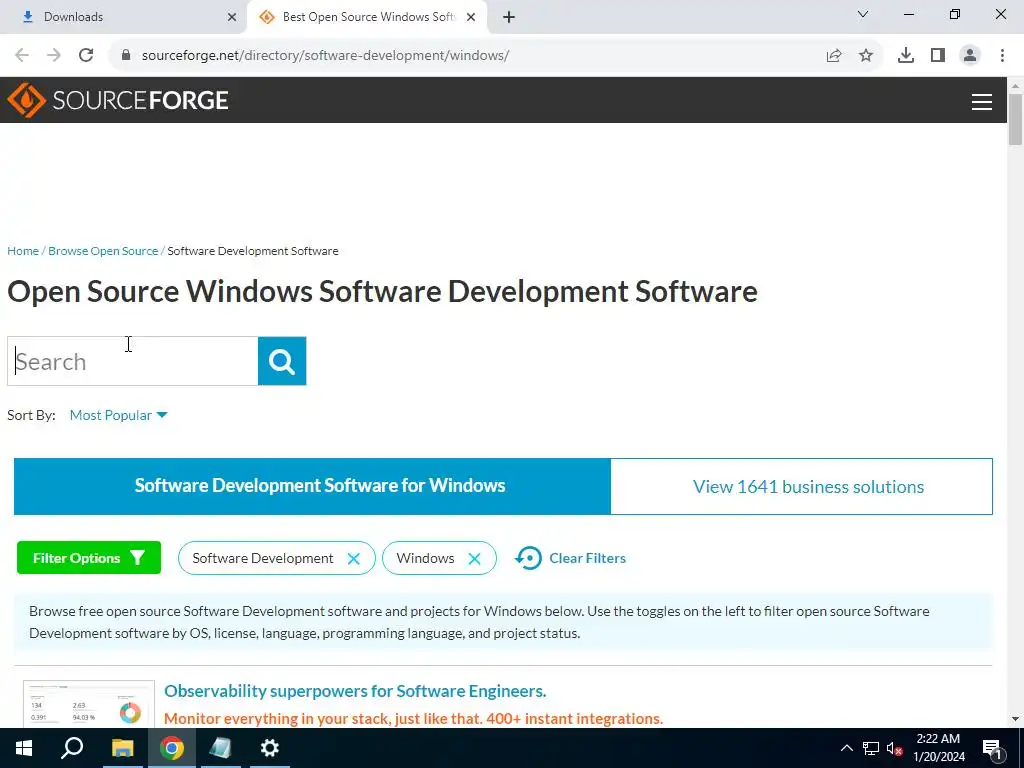Click the address bar URL
The image size is (1024, 768).
tap(325, 56)
